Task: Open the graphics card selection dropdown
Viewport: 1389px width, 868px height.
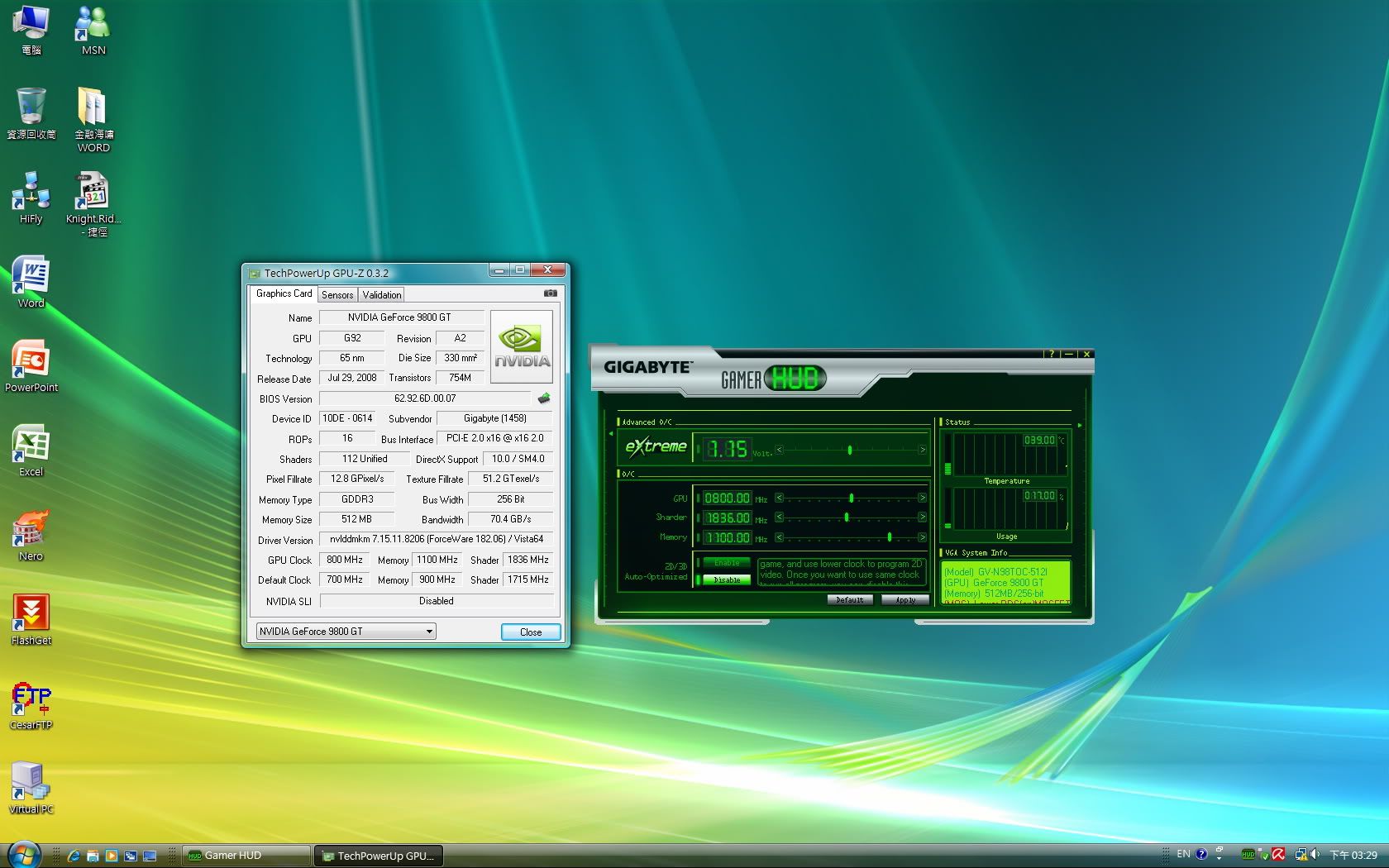Action: point(346,632)
